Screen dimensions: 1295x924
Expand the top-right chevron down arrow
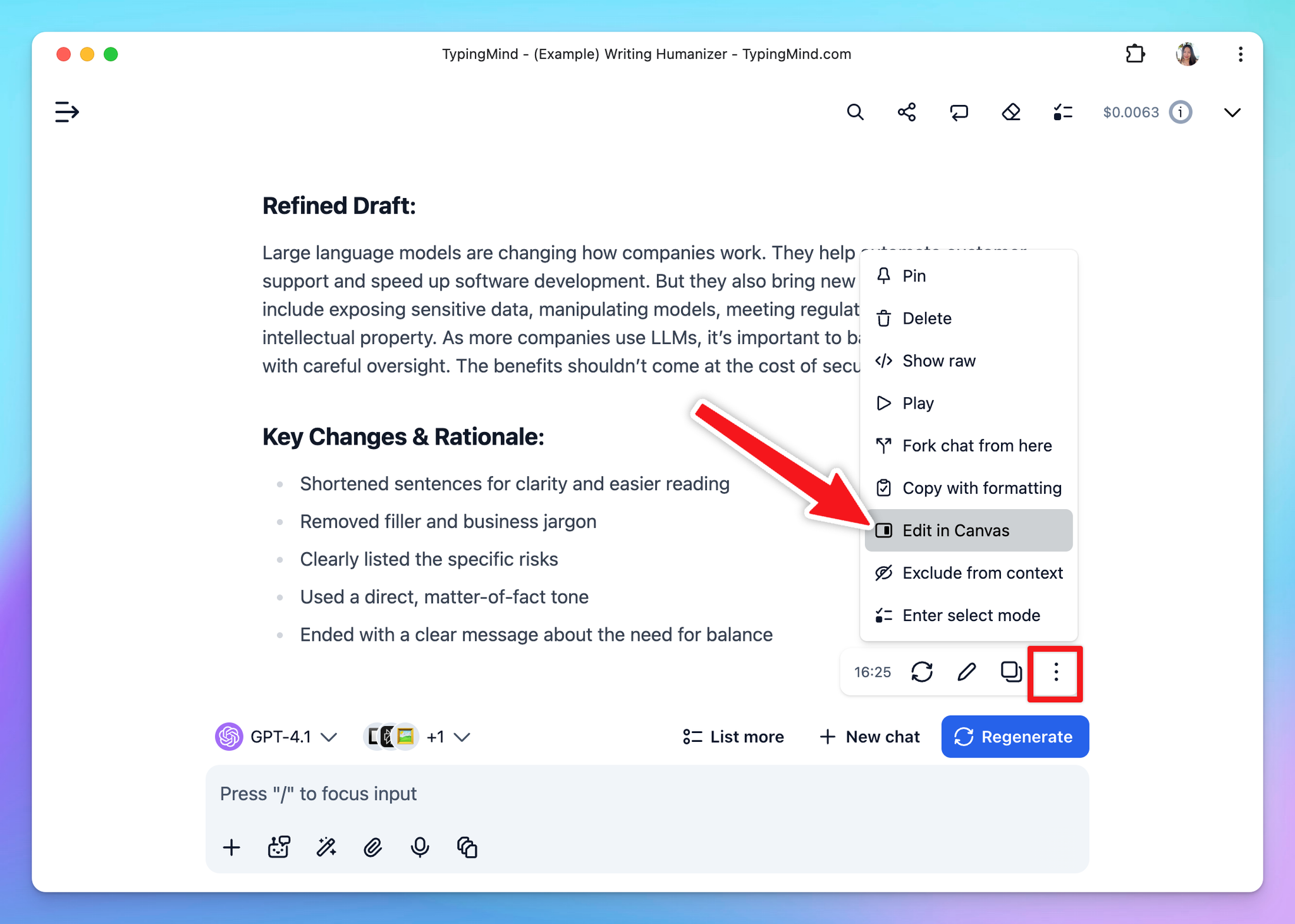[1232, 113]
